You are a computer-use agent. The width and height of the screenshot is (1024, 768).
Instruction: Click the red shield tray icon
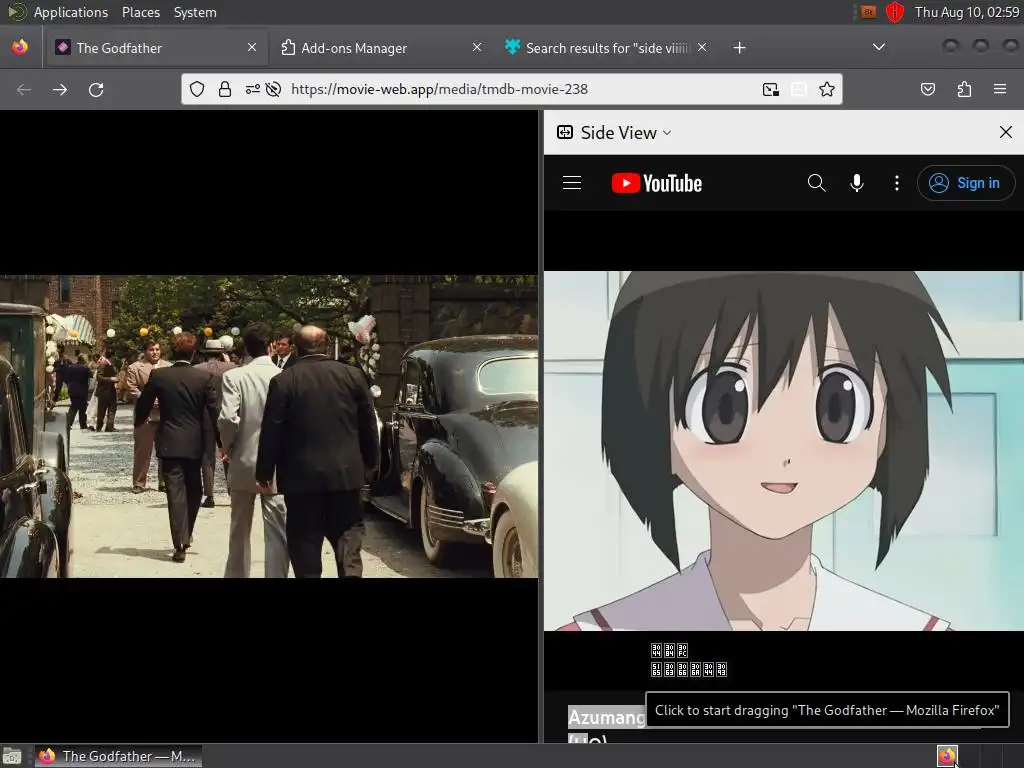[895, 12]
